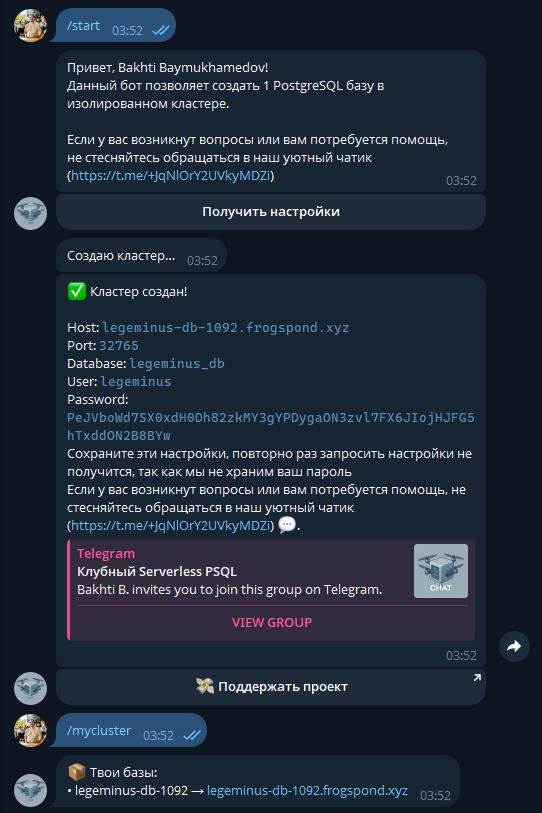
Task: Click the bot avatar beside Твои базы message
Action: tap(30, 790)
